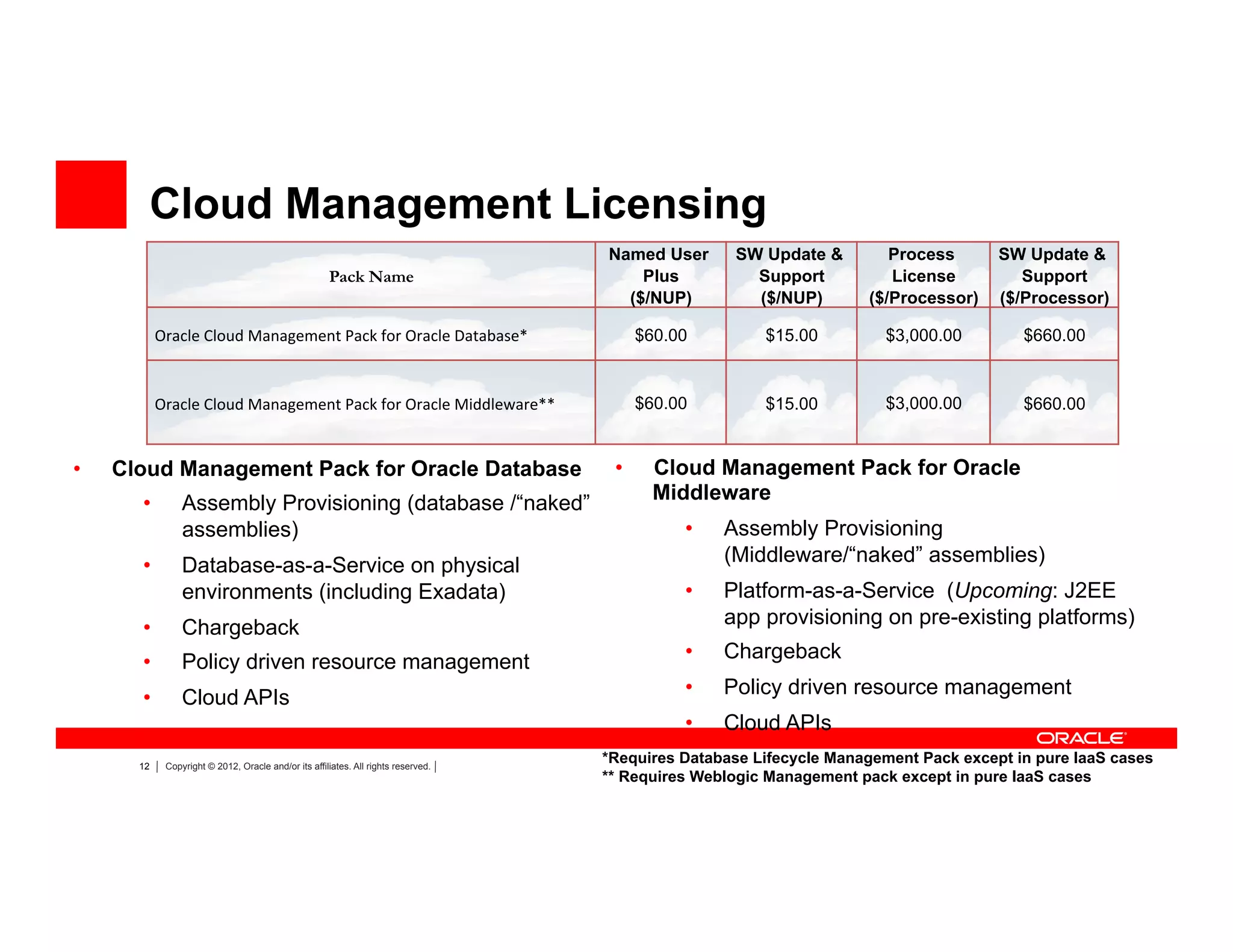This screenshot has width=1233, height=952.
Task: Select the Process License ($/Processor) header
Action: (x=923, y=276)
